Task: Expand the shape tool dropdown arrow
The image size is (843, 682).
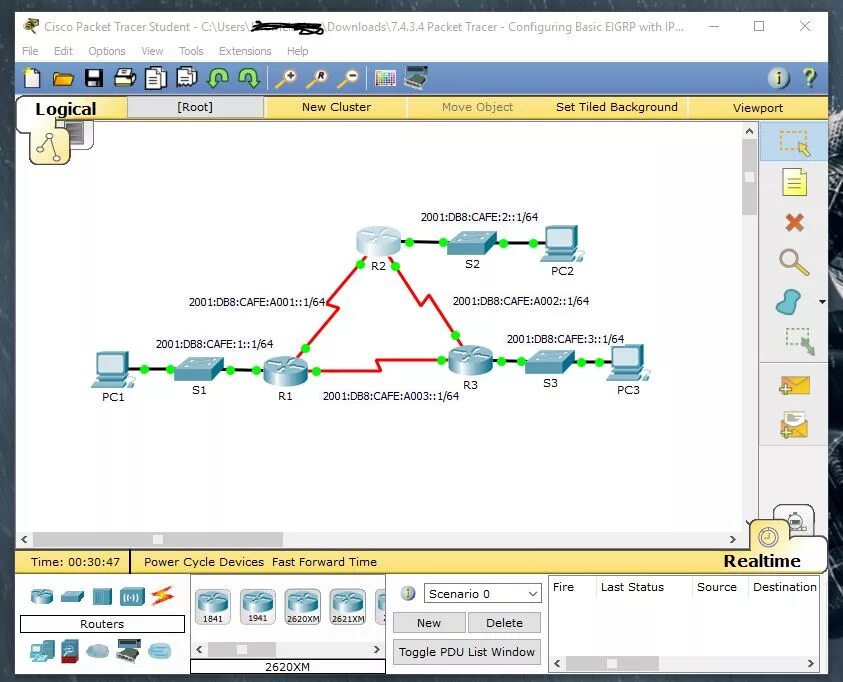Action: tap(822, 302)
